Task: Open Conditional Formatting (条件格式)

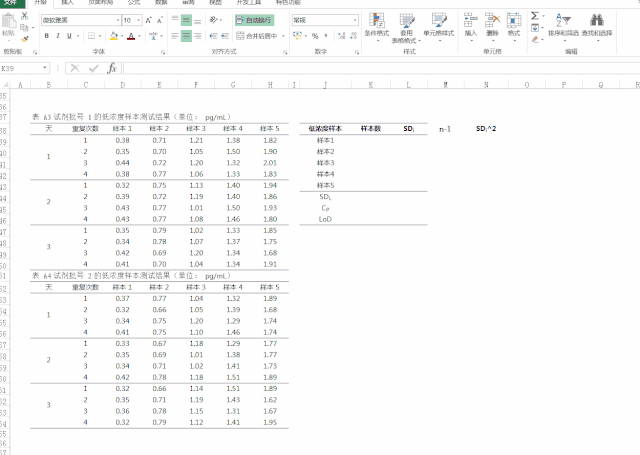Action: [376, 24]
